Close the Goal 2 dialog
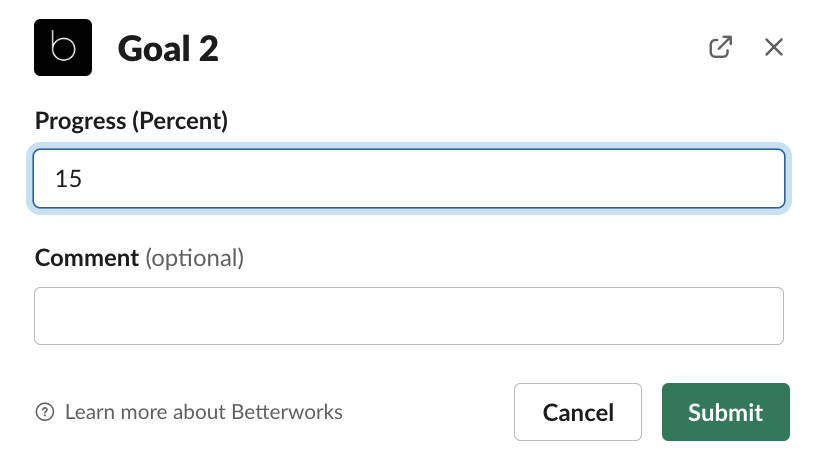The width and height of the screenshot is (824, 466). (x=774, y=47)
